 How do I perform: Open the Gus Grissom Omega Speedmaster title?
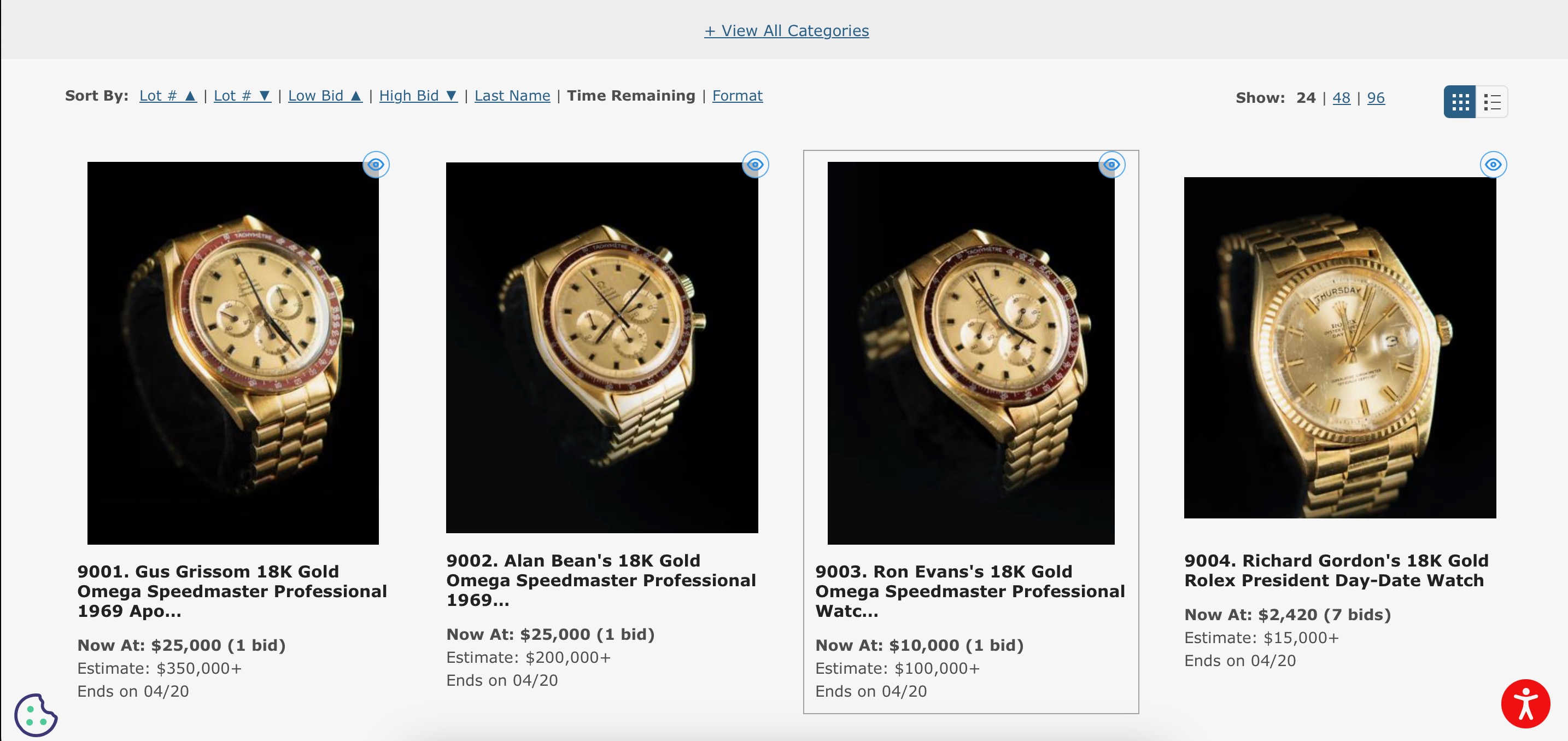232,591
